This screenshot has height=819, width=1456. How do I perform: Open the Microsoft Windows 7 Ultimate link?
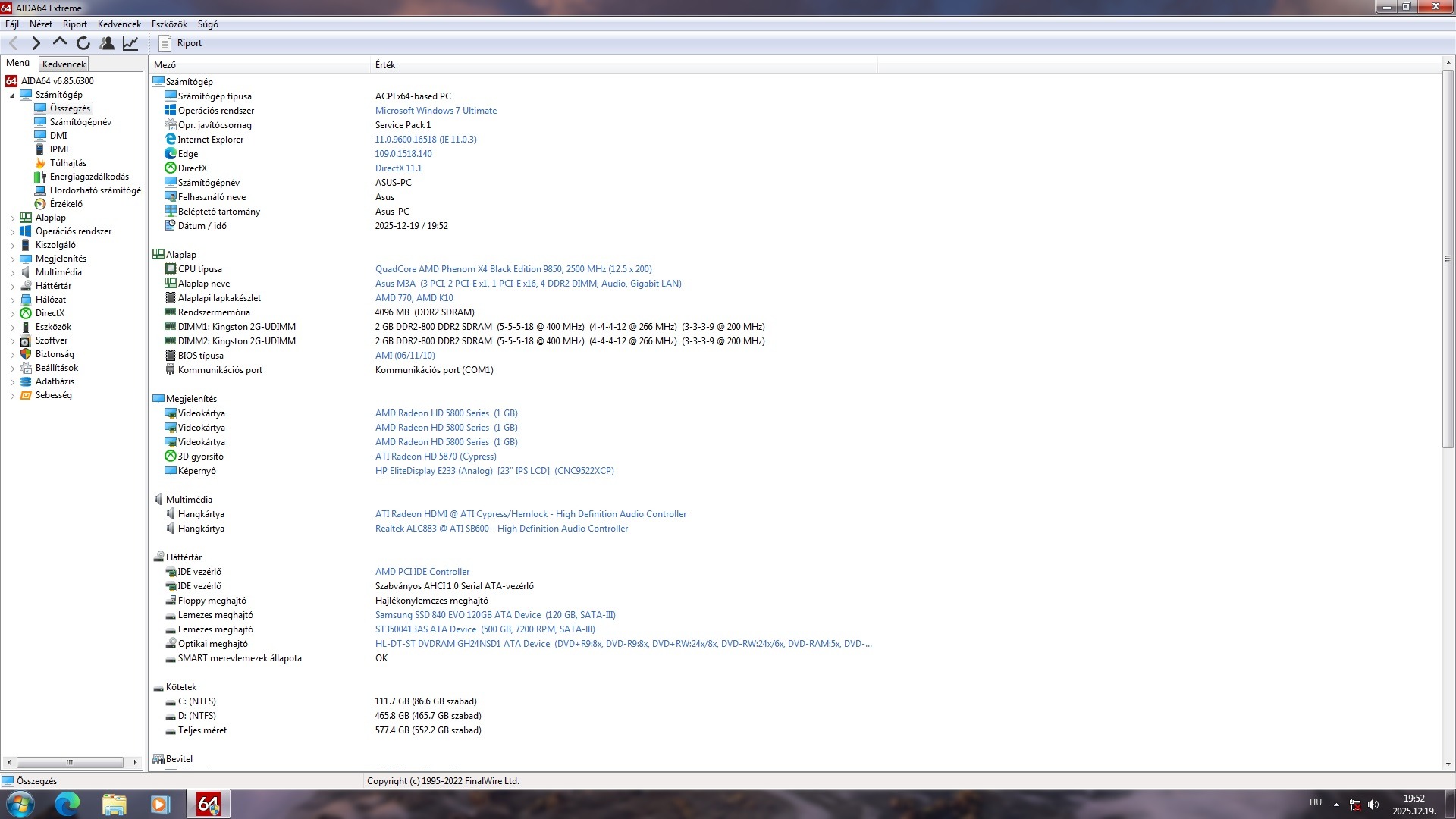(x=435, y=111)
